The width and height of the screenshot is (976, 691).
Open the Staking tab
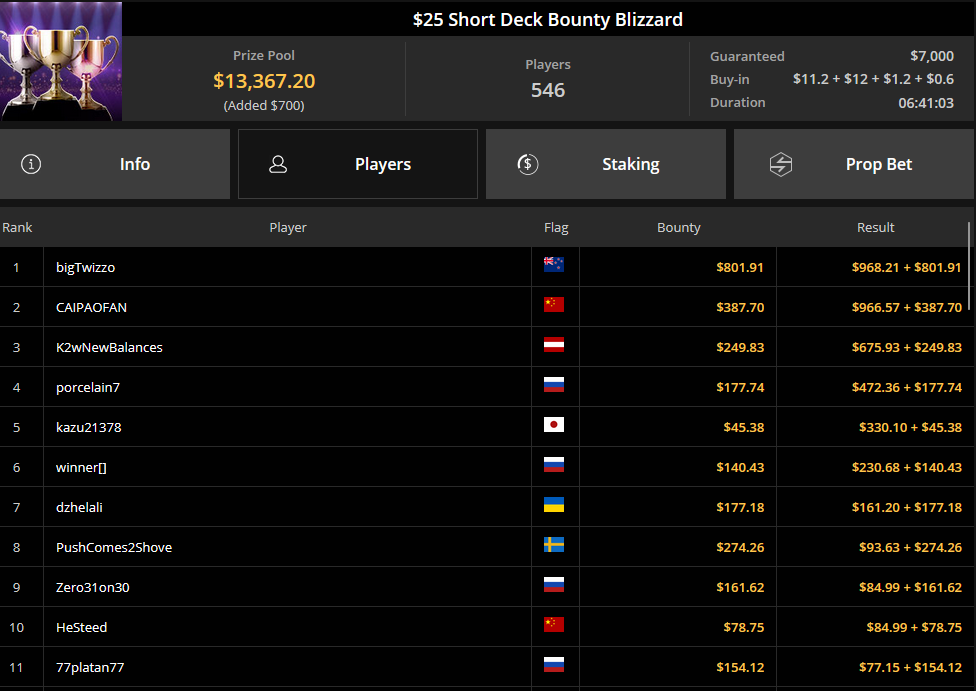coord(606,164)
